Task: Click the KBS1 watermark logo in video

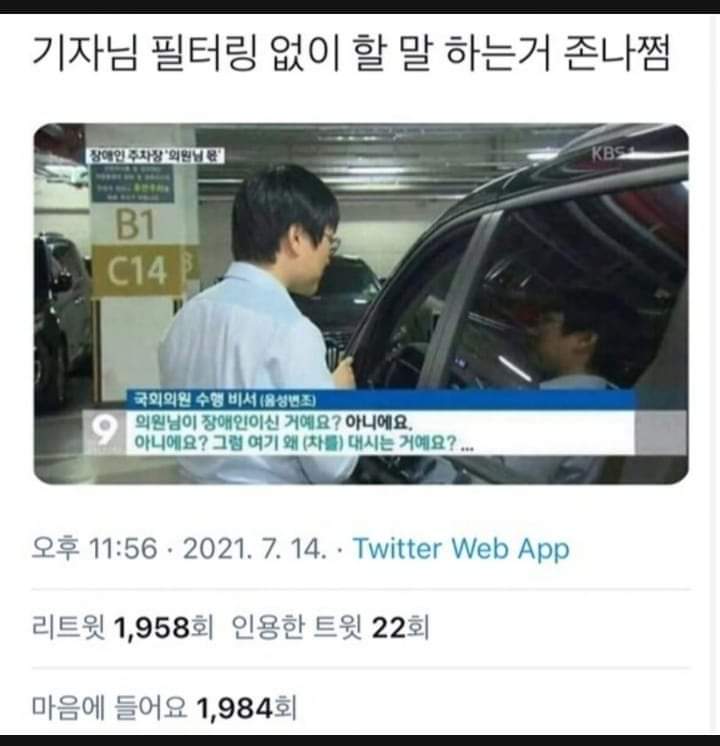Action: [614, 154]
